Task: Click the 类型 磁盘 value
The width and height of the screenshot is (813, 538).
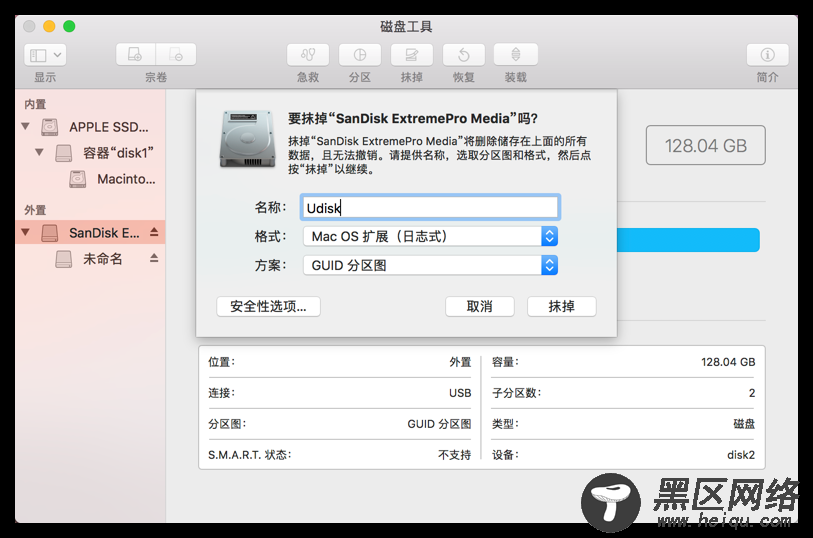Action: [x=744, y=424]
